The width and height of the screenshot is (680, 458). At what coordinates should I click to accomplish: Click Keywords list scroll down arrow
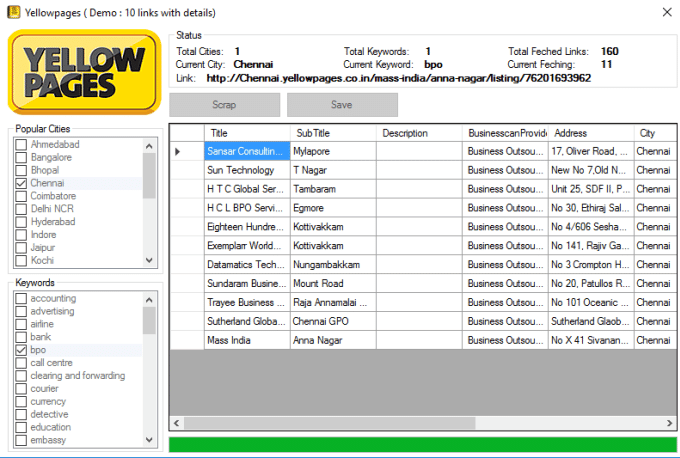pos(149,439)
